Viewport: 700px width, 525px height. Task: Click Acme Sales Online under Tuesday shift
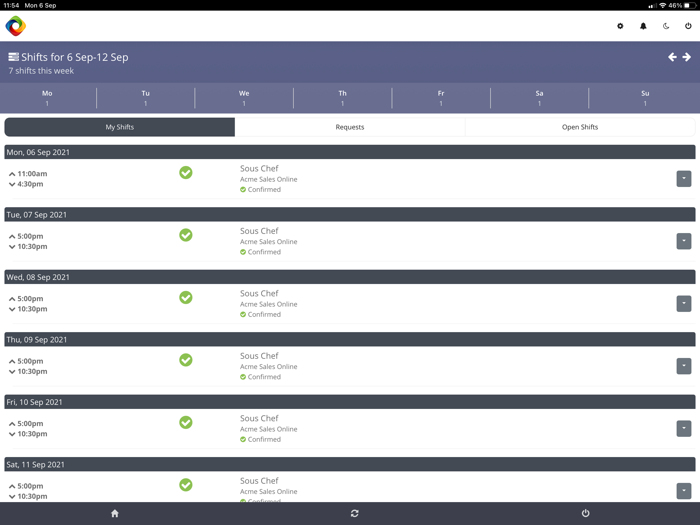tap(268, 242)
